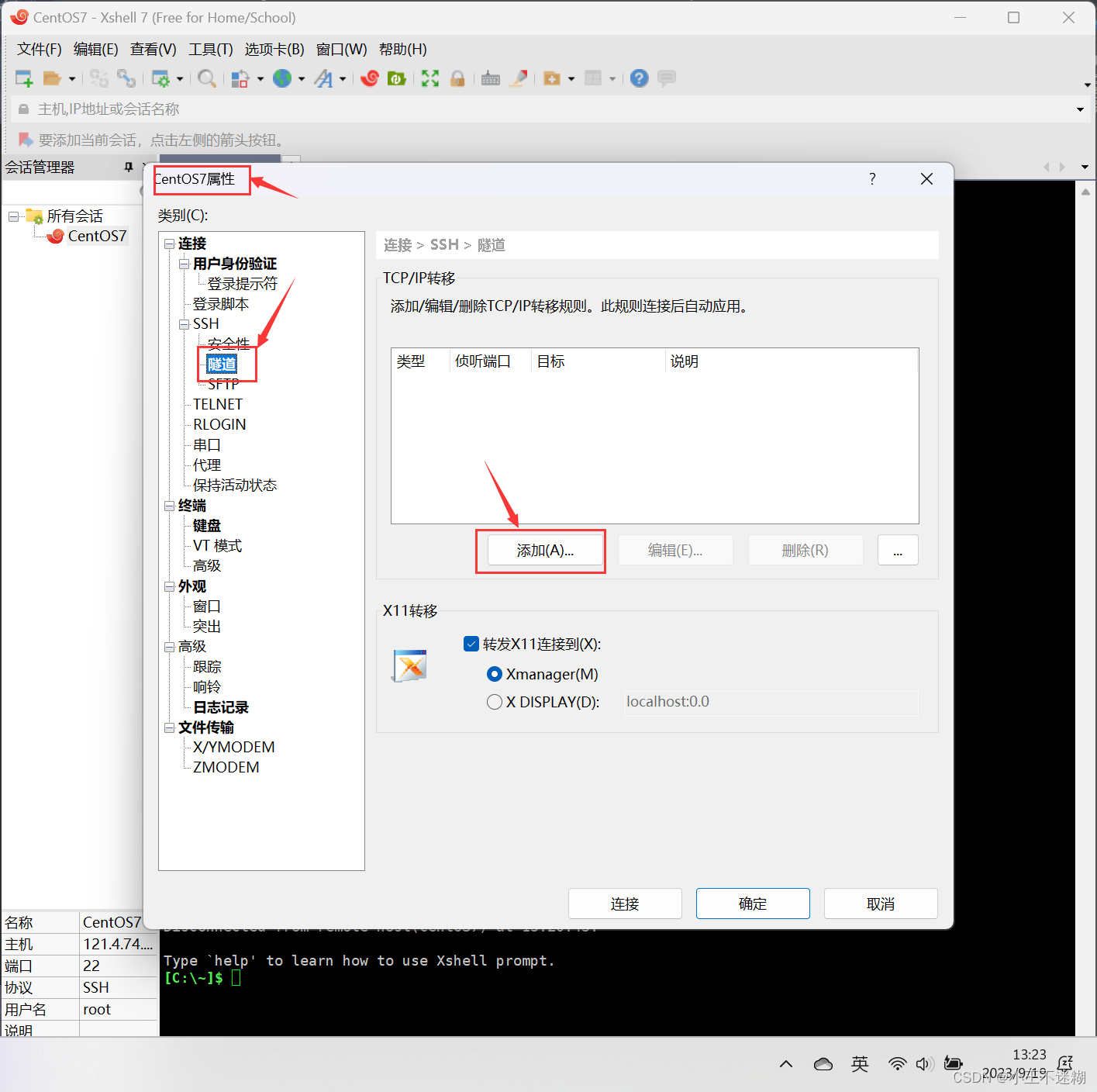Collapse the 外观 tree node

(169, 586)
